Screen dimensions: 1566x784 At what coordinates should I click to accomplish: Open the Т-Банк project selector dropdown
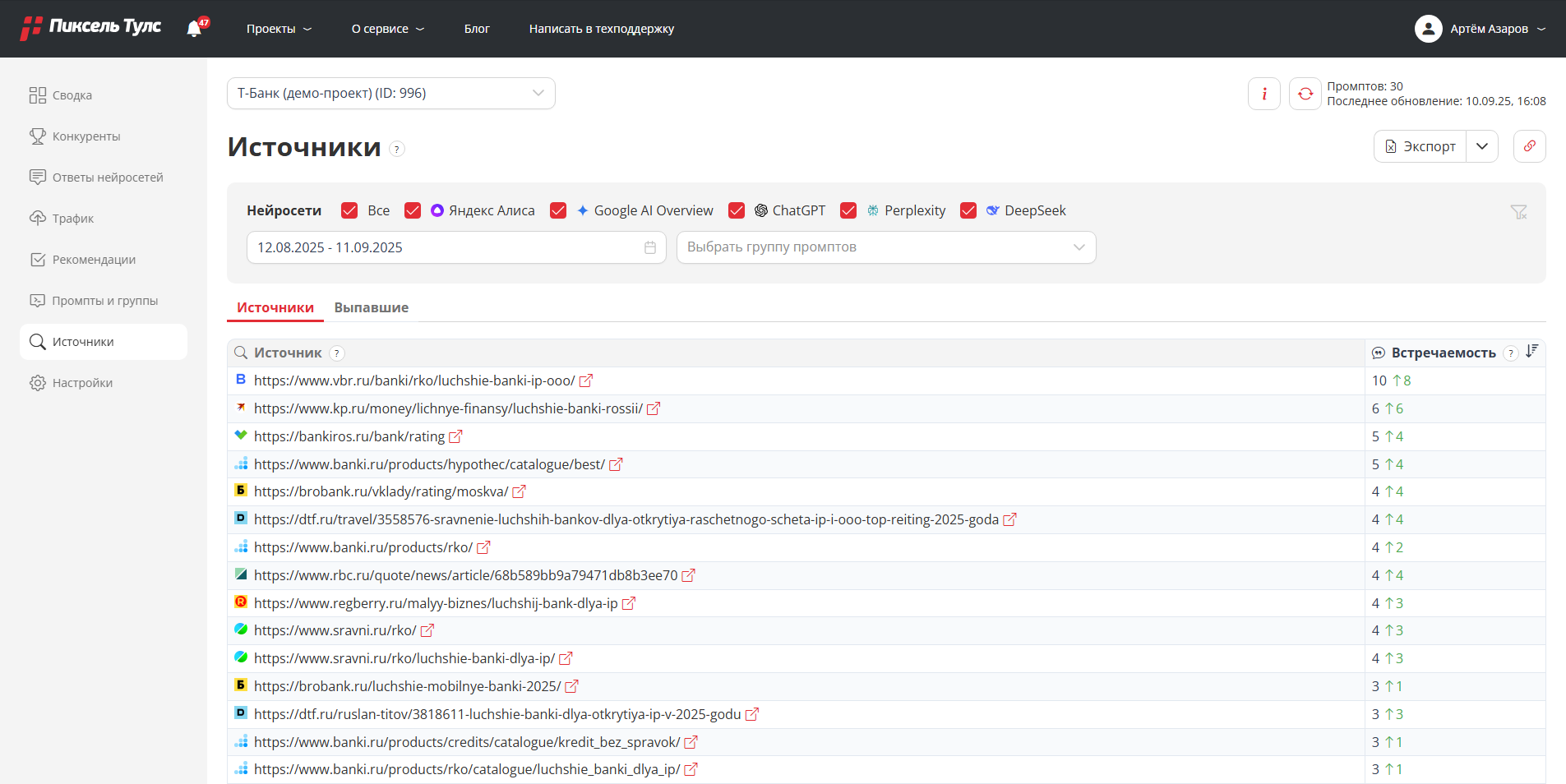[390, 94]
